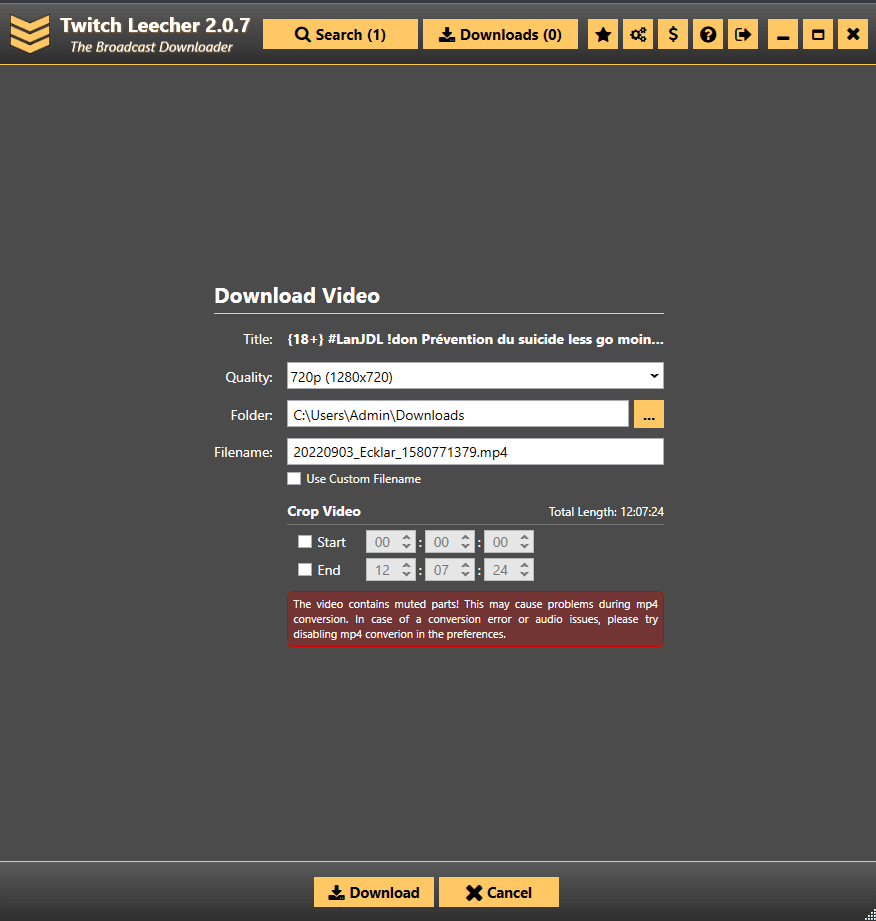Increase the Start minutes stepper

[465, 536]
